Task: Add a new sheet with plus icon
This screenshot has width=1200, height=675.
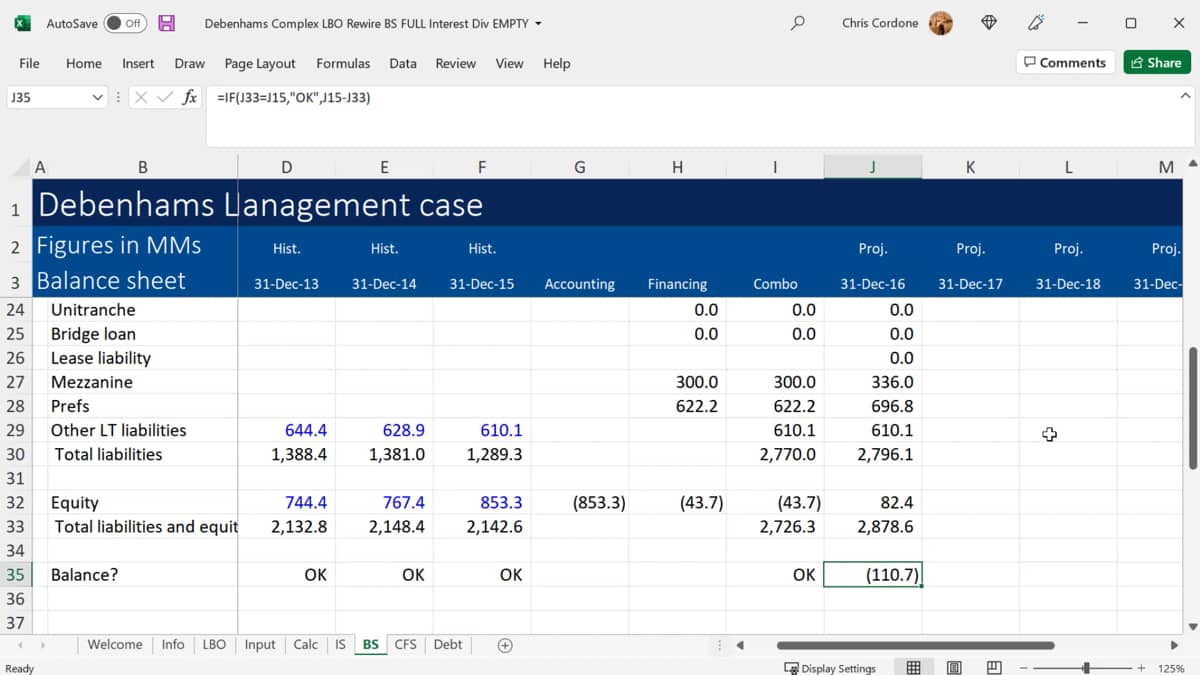Action: pyautogui.click(x=505, y=645)
